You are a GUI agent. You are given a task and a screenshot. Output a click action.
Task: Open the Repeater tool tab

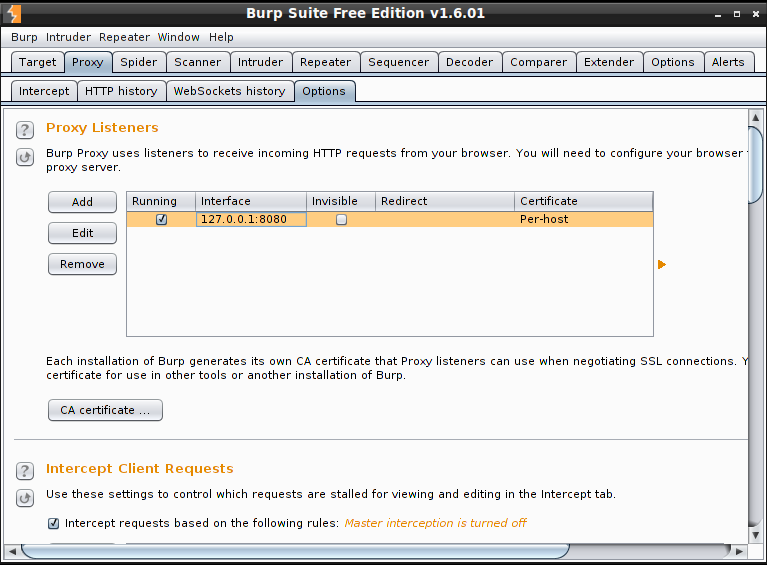(x=326, y=62)
